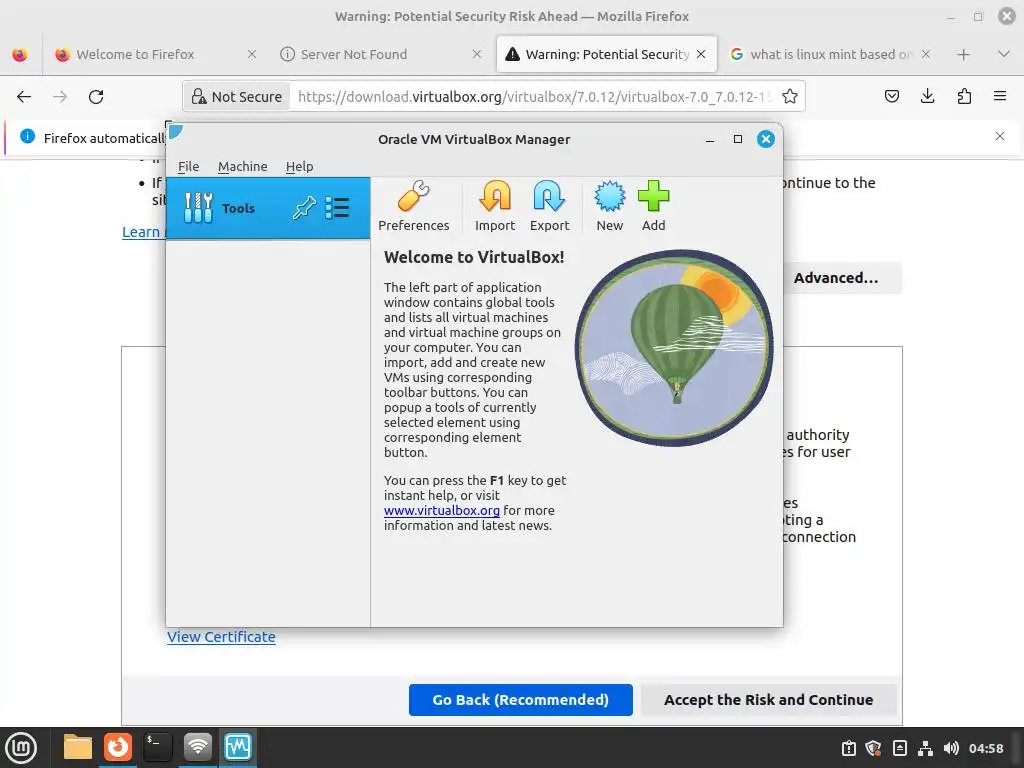The width and height of the screenshot is (1024, 768).
Task: Open a new Firefox tab
Action: pyautogui.click(x=963, y=55)
